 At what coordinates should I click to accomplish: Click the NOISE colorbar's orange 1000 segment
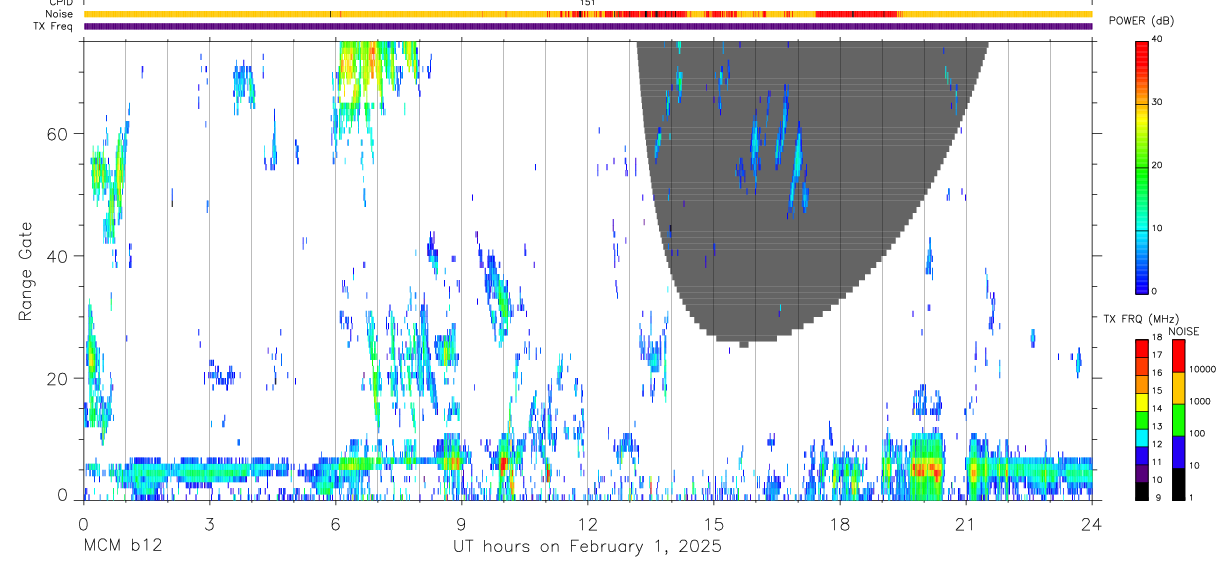(1178, 387)
